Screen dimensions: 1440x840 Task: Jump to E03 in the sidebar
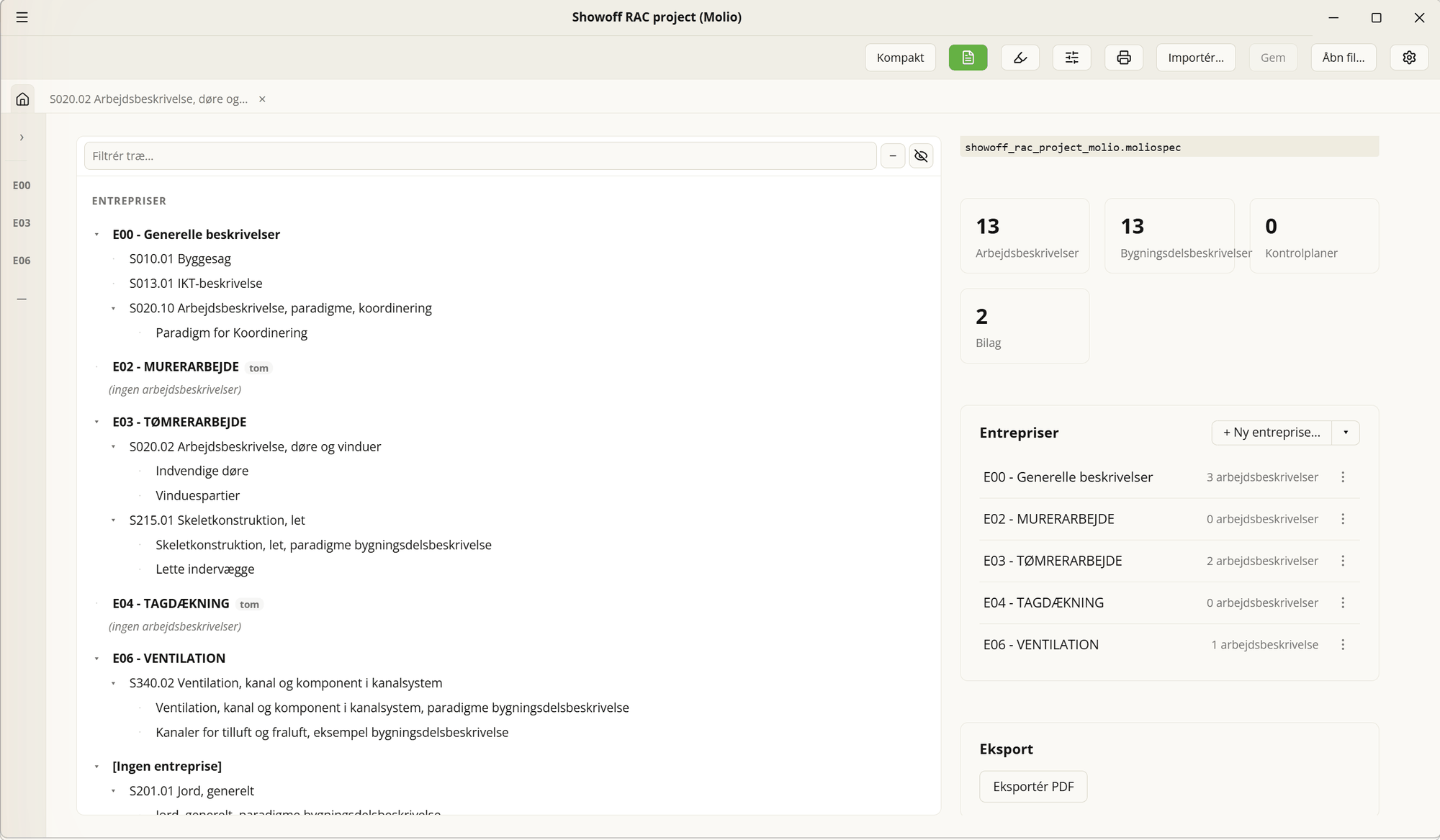[x=22, y=222]
